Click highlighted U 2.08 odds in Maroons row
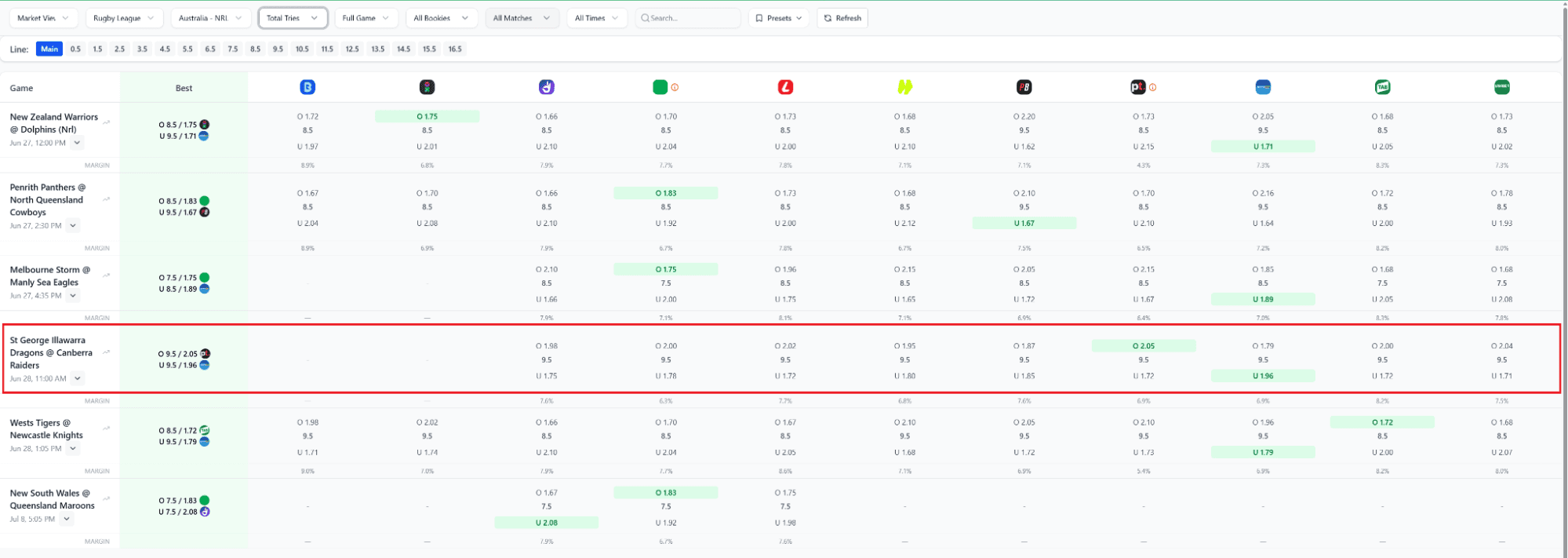This screenshot has width=1568, height=558. pyautogui.click(x=547, y=523)
